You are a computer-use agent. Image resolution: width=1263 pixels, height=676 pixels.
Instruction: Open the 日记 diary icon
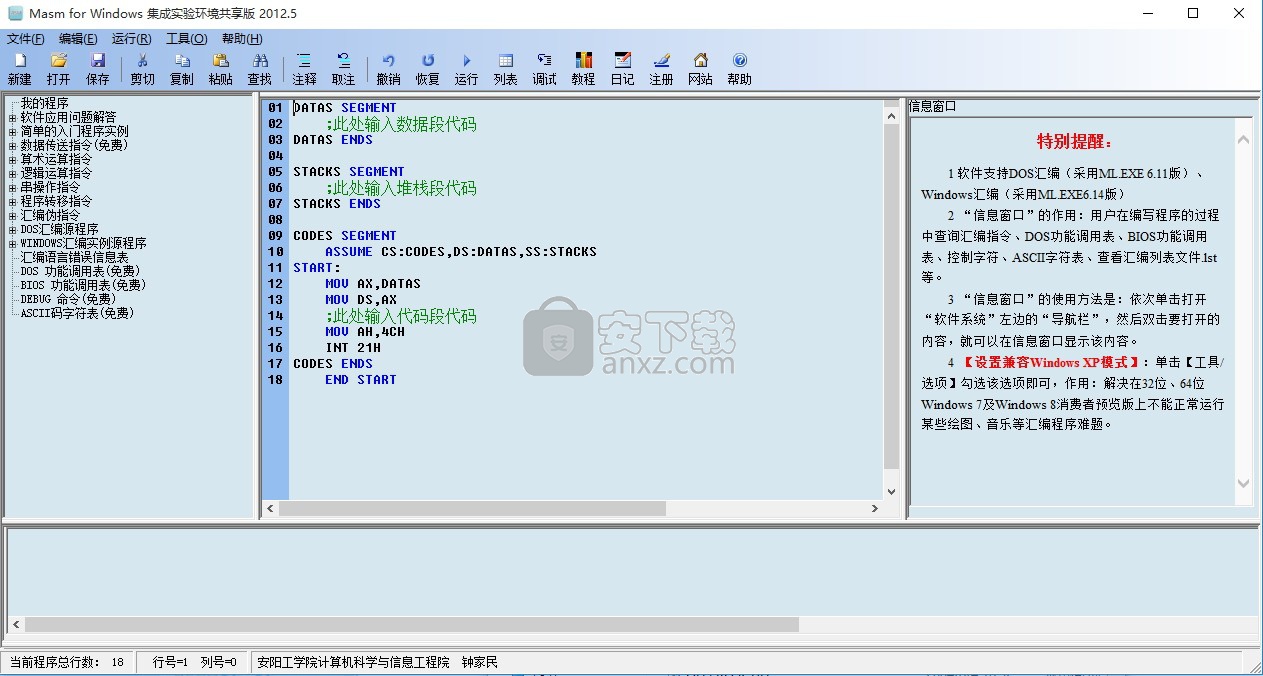(x=622, y=69)
